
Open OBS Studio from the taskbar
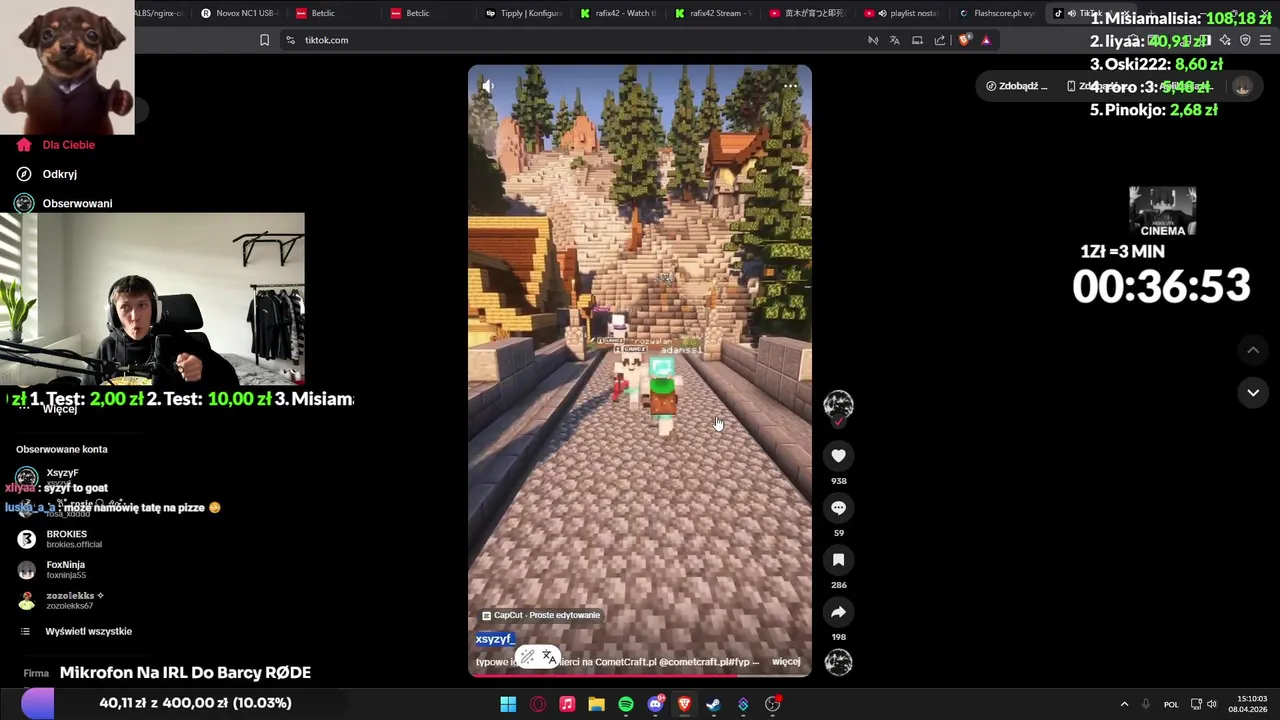(x=772, y=704)
